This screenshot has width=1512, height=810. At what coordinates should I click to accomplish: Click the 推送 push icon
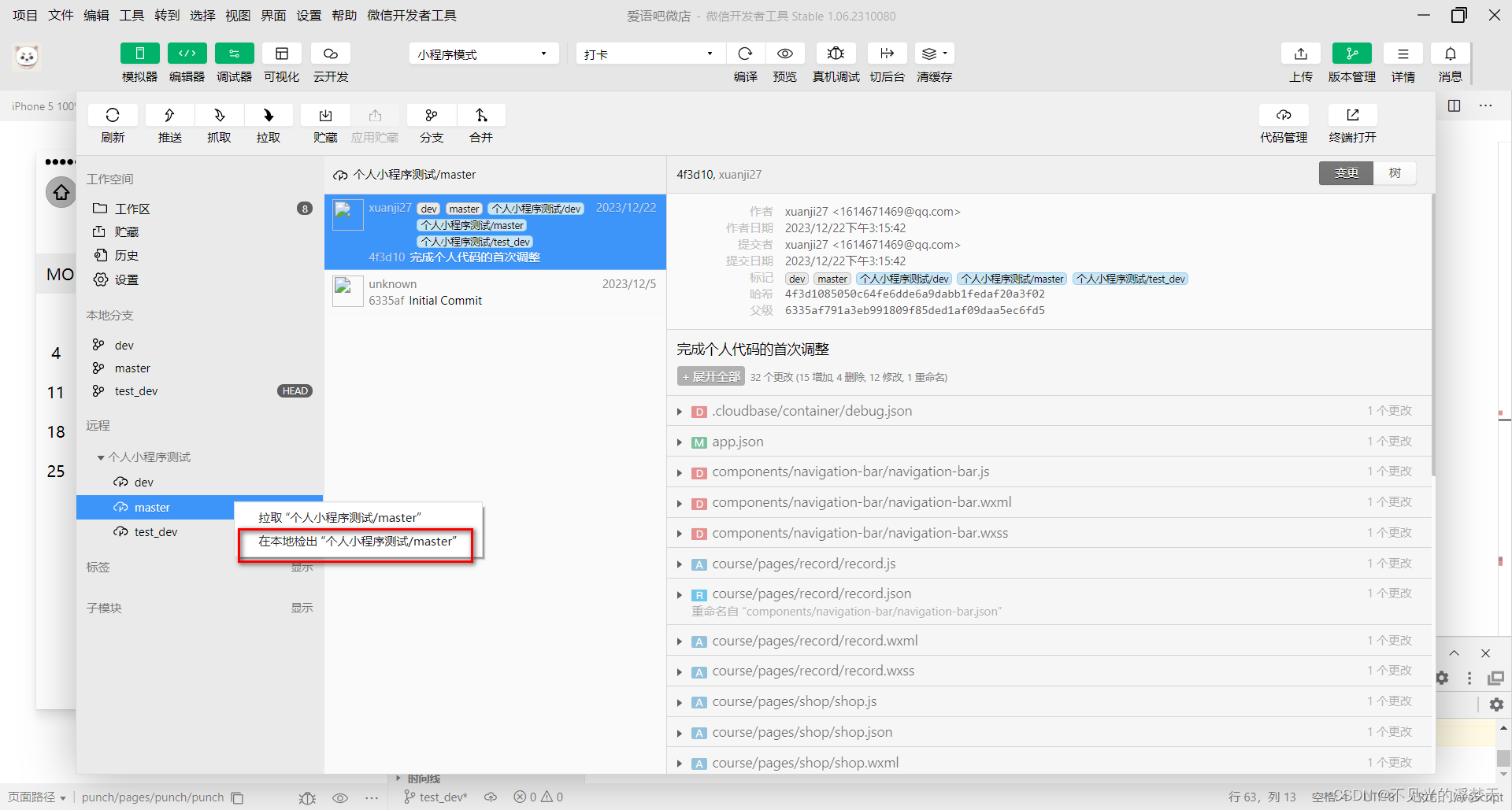[x=169, y=116]
